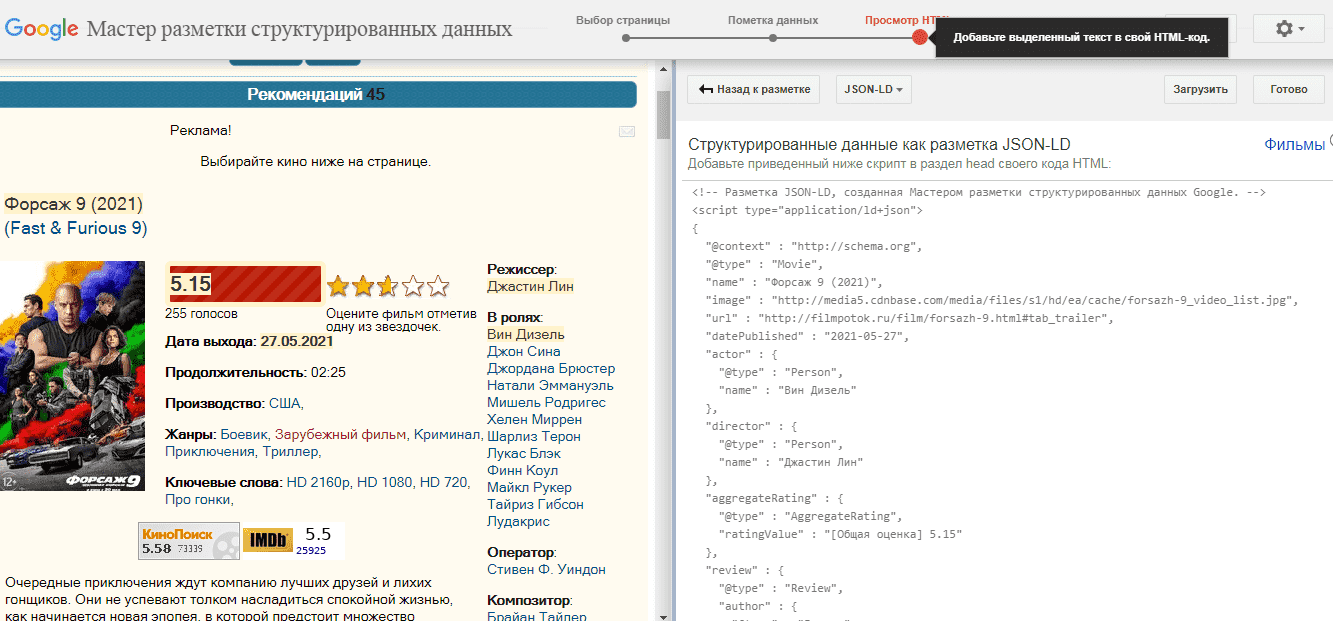1333x621 pixels.
Task: Open the HD 2160p keyword link
Action: pyautogui.click(x=318, y=482)
